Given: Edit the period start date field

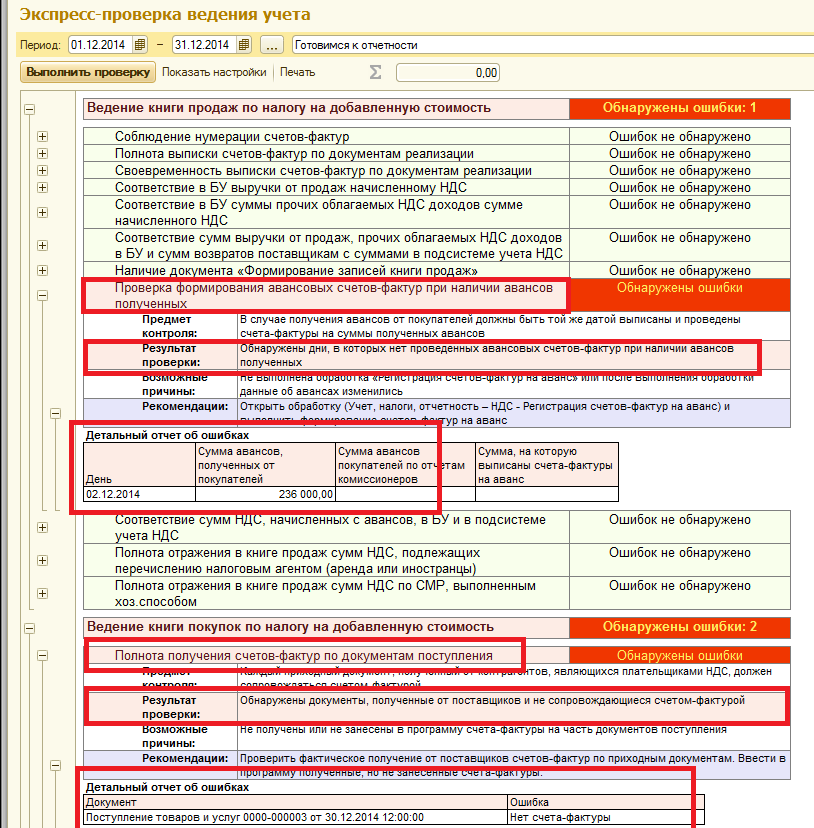Looking at the screenshot, I should coord(100,45).
